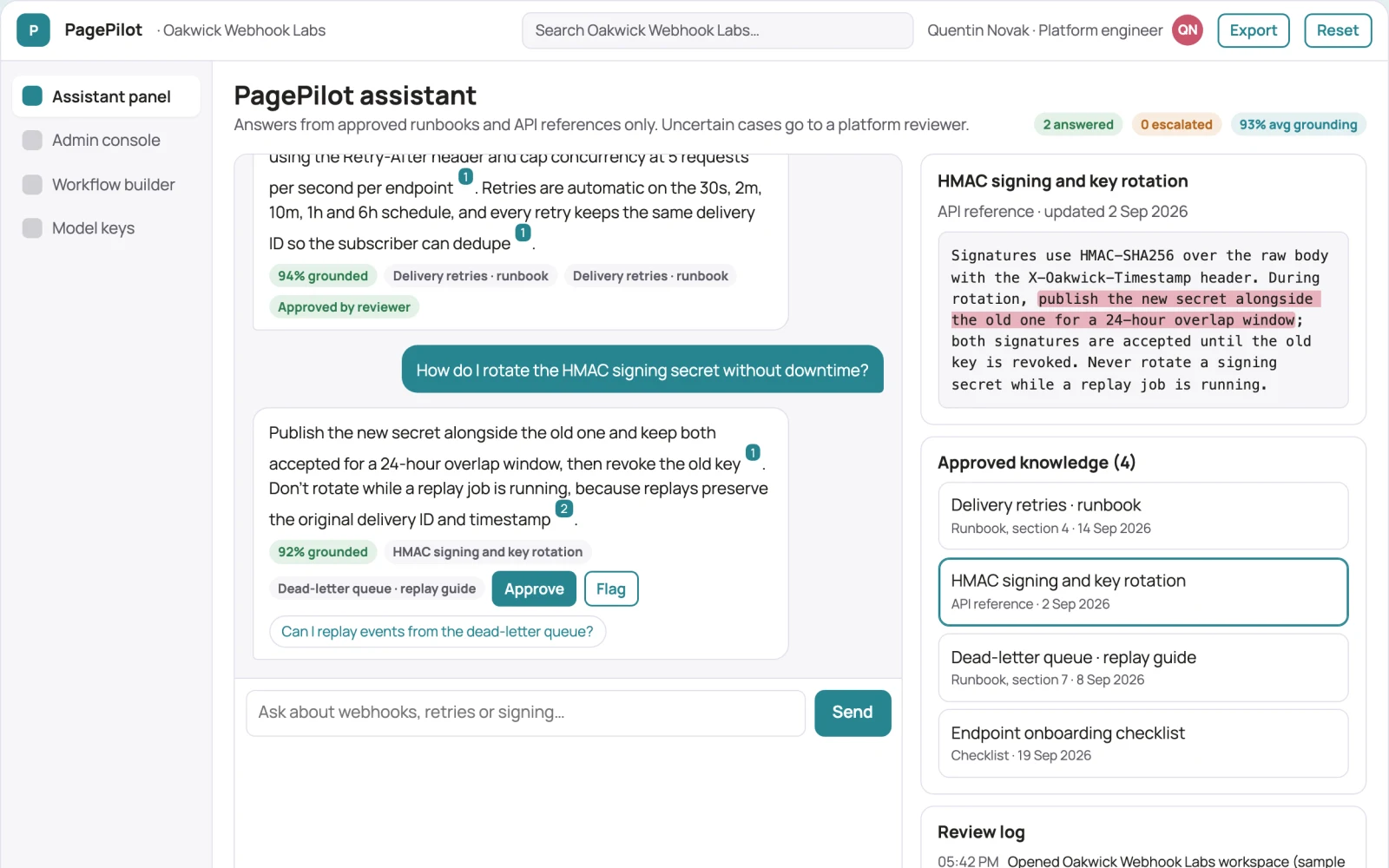This screenshot has height=868, width=1389.
Task: Open the Delivery retries runbook knowledge card
Action: (1142, 516)
